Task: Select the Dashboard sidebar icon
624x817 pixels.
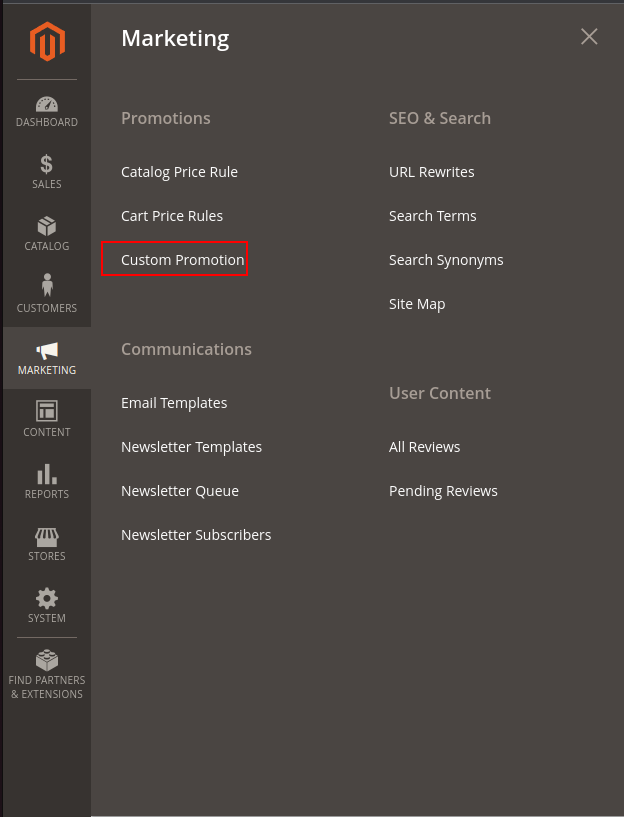Action: click(x=46, y=103)
